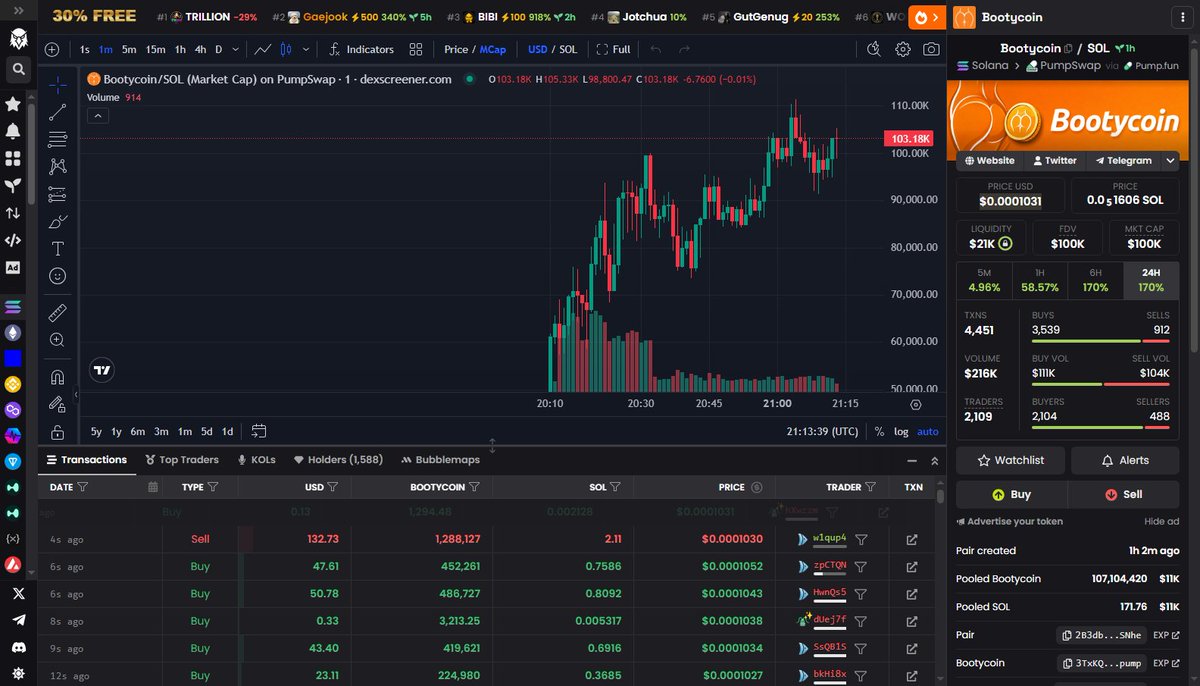
Task: Click the buy volume ratio bar
Action: (1101, 384)
